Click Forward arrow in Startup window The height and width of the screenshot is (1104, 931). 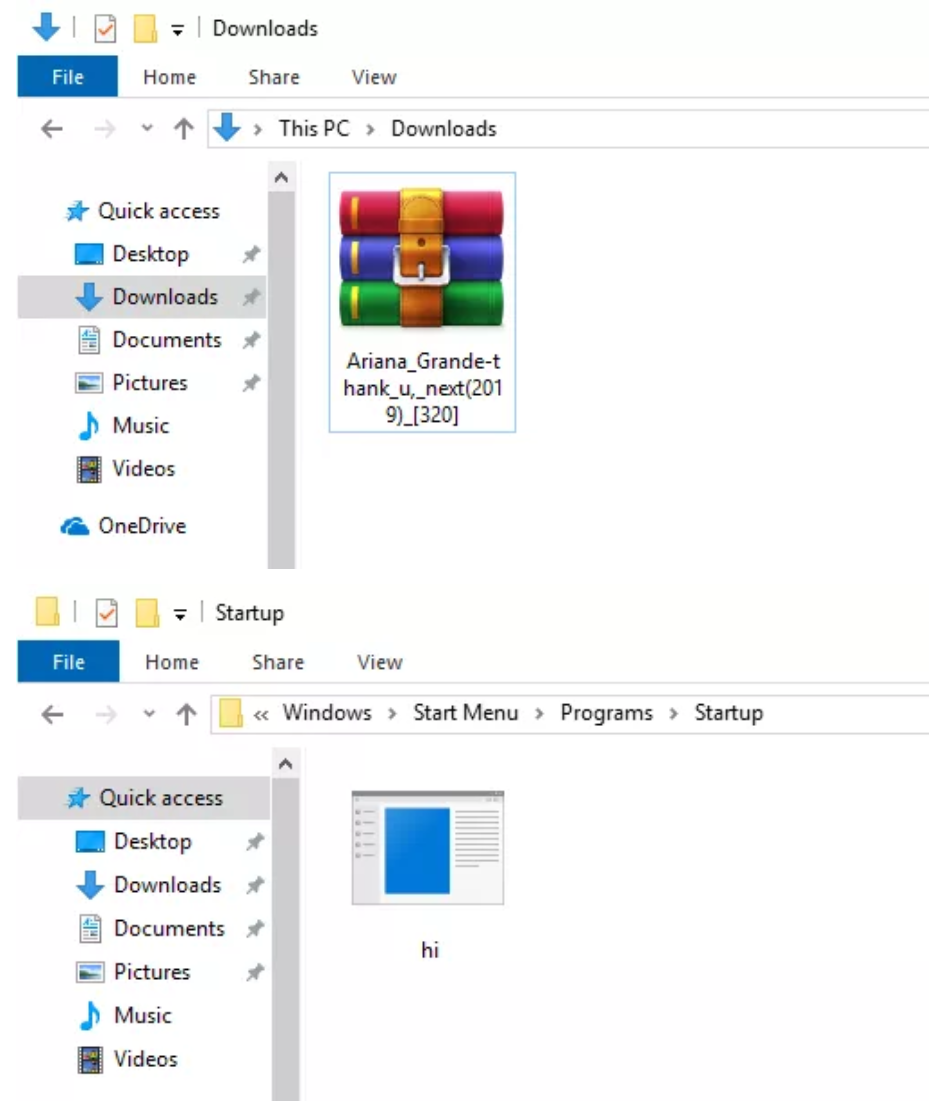coord(106,715)
